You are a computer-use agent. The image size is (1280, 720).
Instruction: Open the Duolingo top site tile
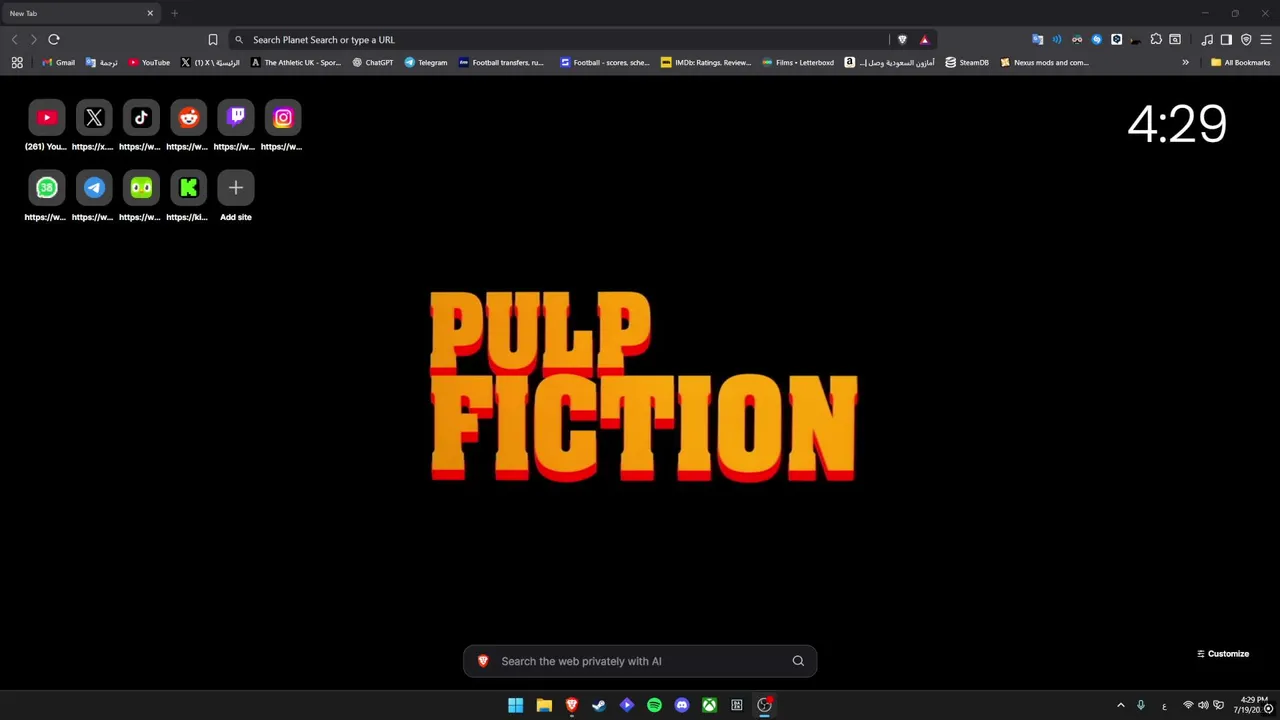[141, 188]
